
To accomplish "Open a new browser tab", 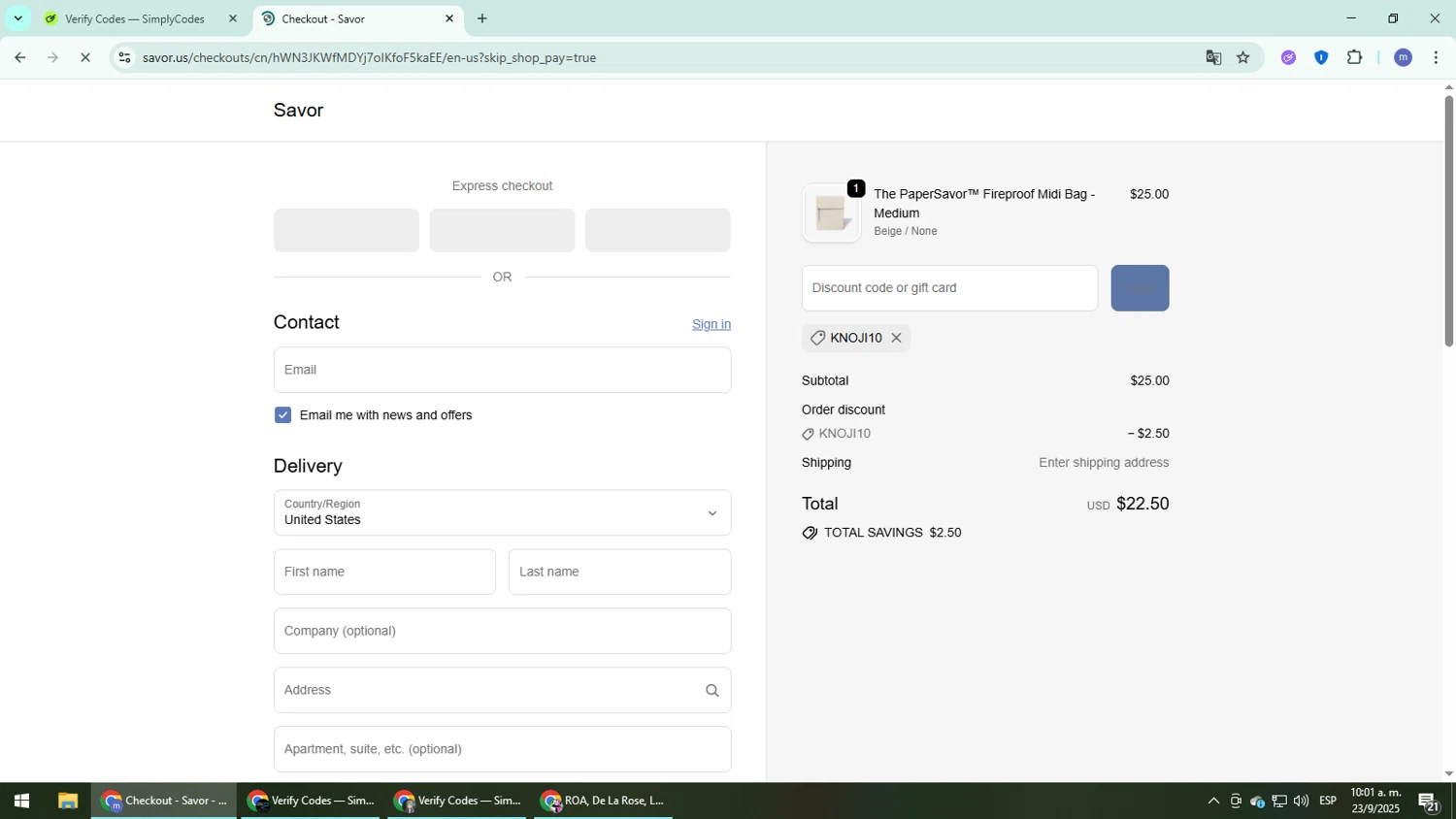I will point(482,18).
